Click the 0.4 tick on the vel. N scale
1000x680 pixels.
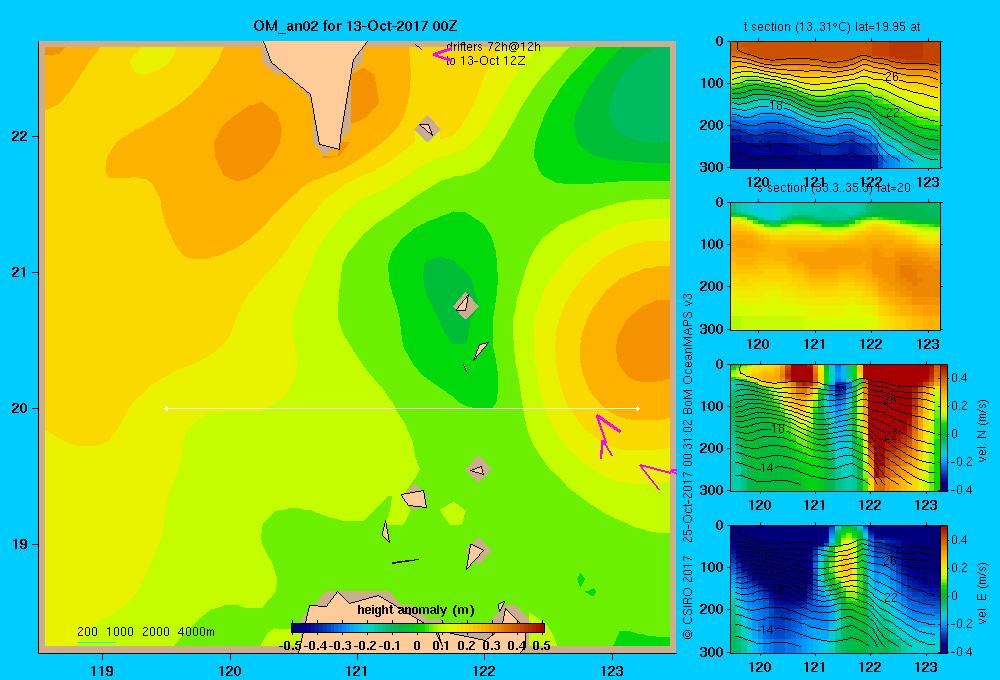coord(959,378)
